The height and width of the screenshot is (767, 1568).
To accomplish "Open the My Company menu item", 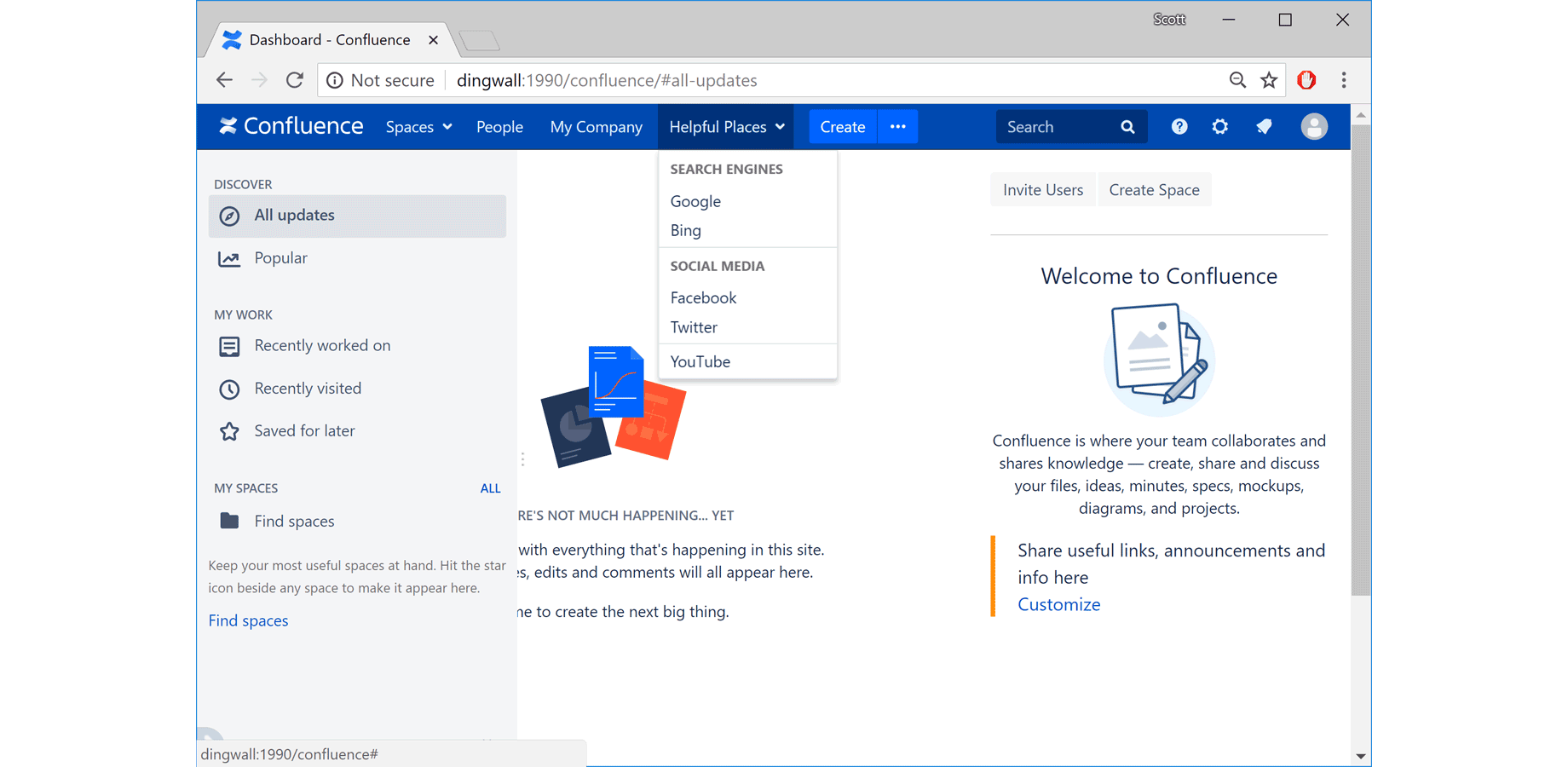I will (596, 127).
